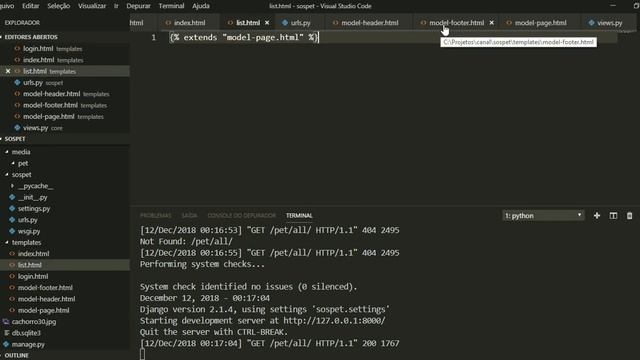
Task: Open login.html under templates folder
Action: pos(33,276)
